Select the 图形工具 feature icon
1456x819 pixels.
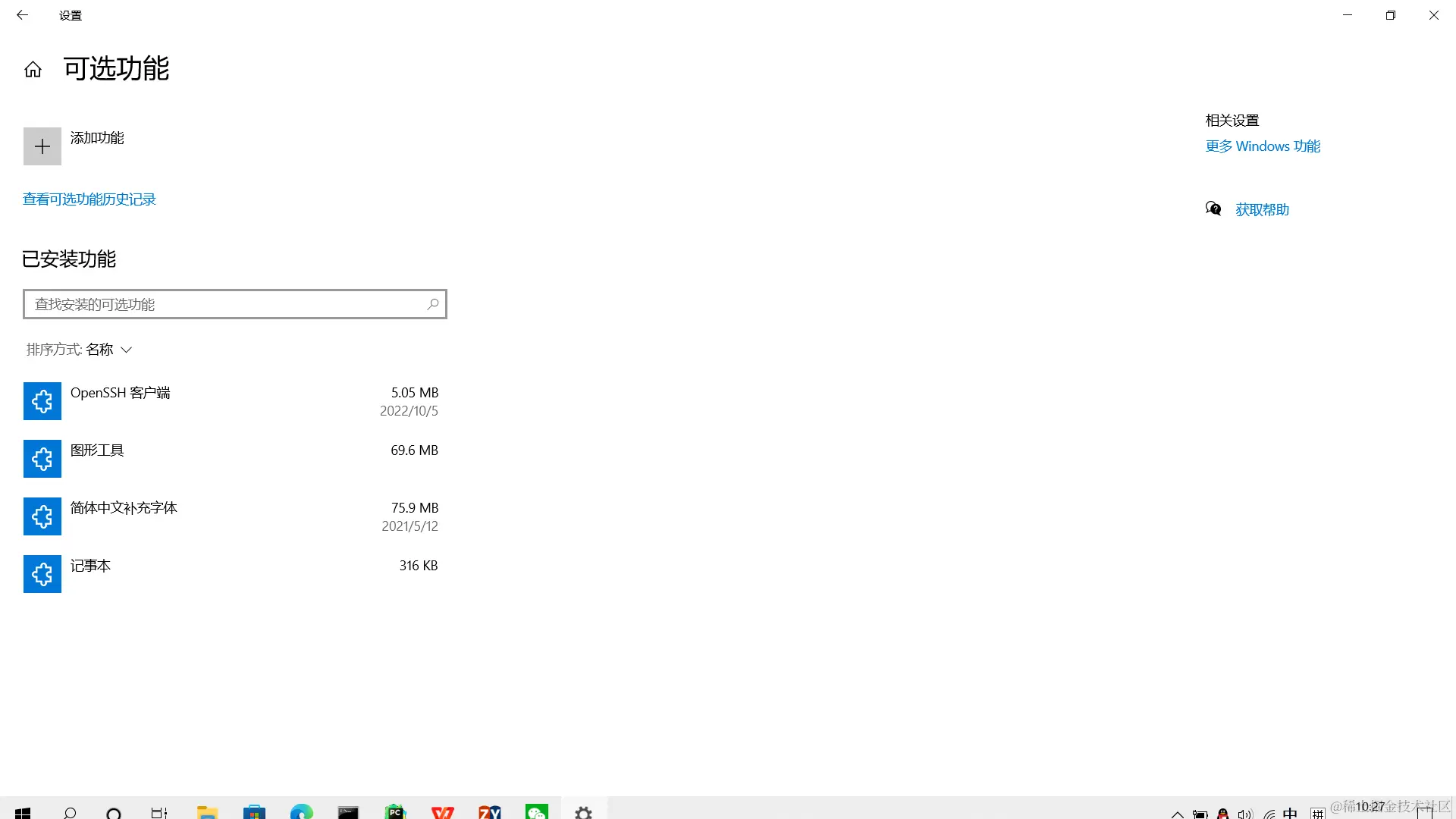click(x=42, y=459)
